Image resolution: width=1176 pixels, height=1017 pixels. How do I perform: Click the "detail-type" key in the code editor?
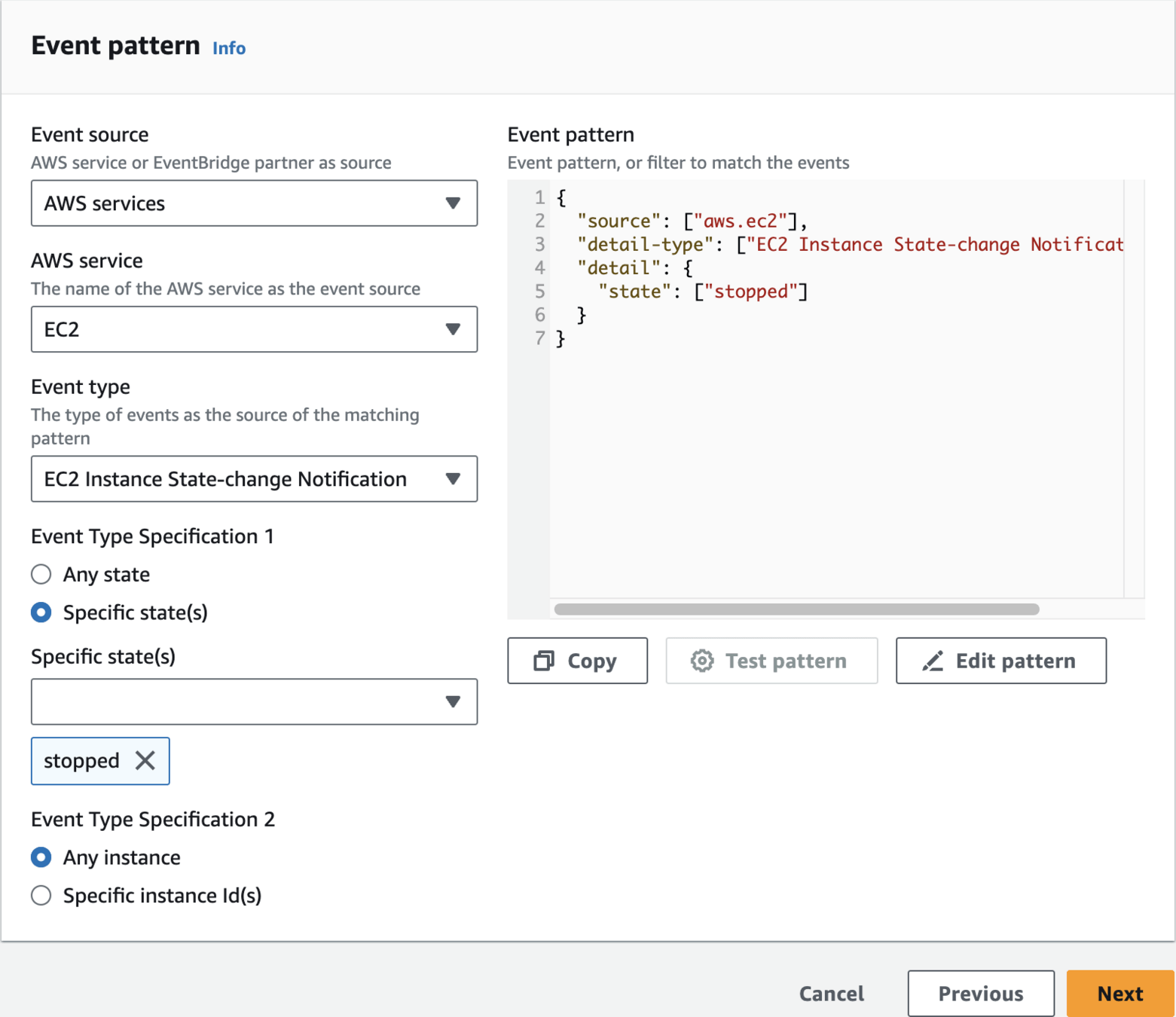[x=645, y=245]
